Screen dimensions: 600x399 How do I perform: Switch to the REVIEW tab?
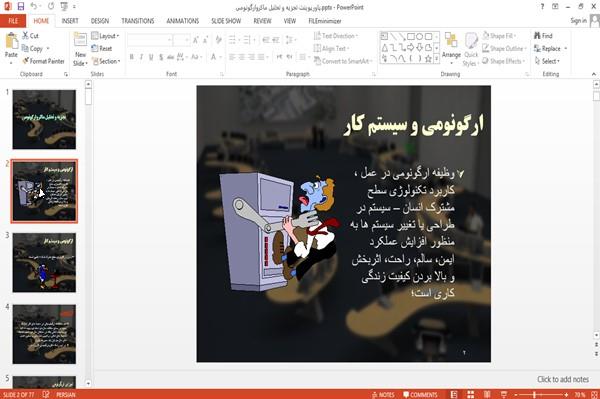[x=262, y=21]
